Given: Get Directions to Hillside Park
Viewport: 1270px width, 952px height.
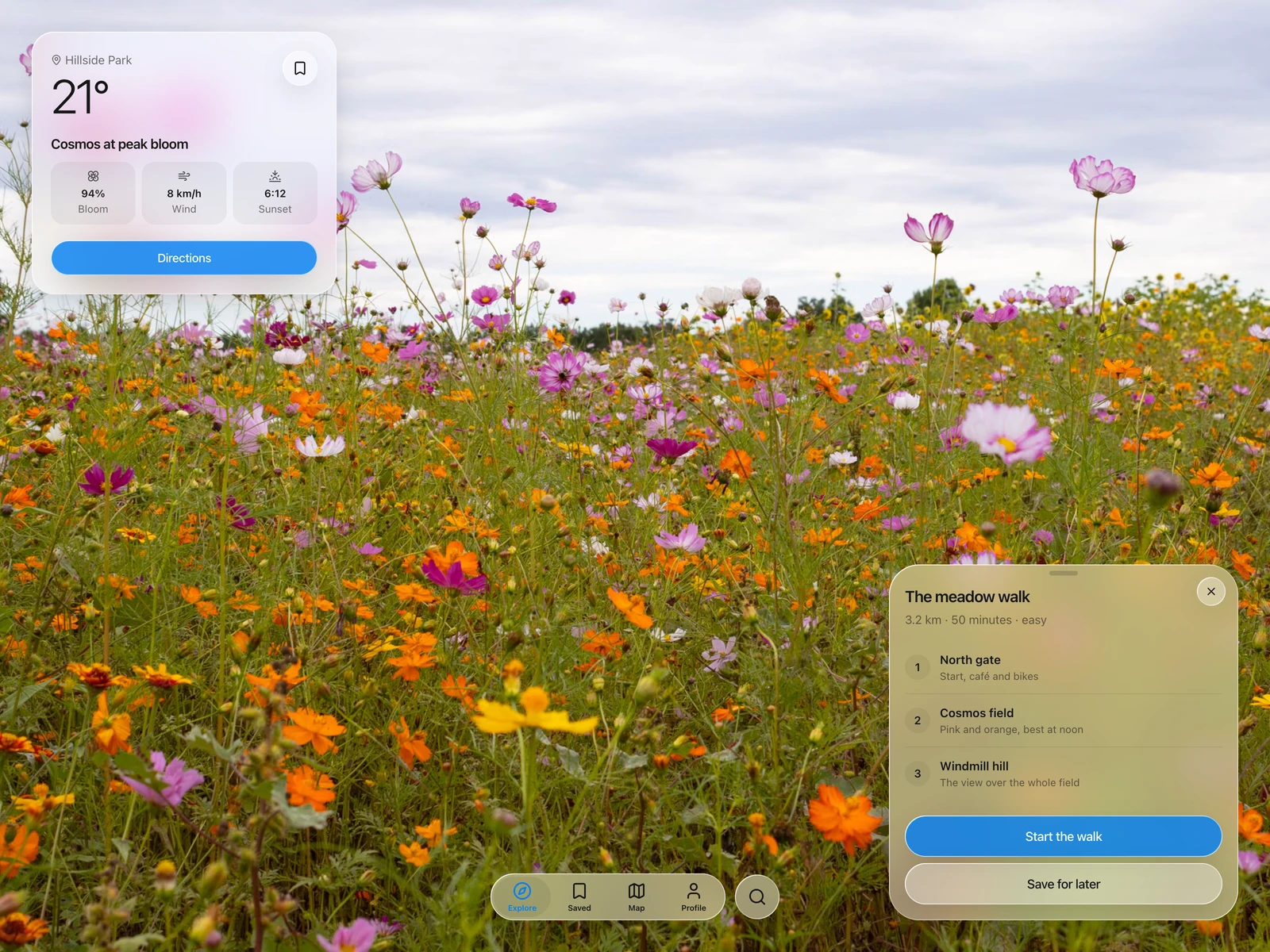Looking at the screenshot, I should pyautogui.click(x=184, y=258).
